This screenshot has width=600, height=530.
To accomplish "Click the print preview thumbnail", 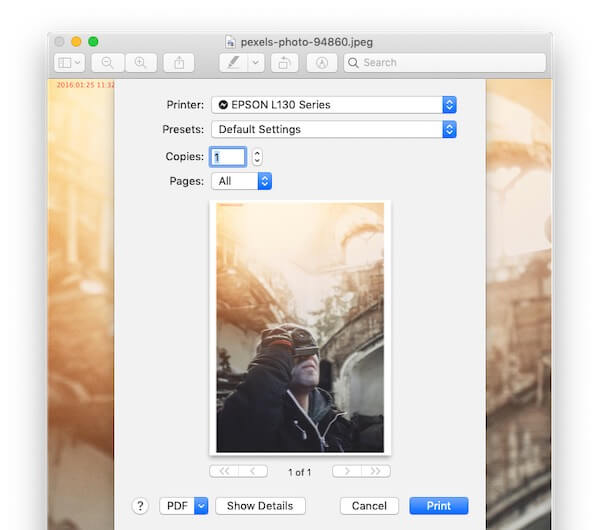I will point(300,328).
